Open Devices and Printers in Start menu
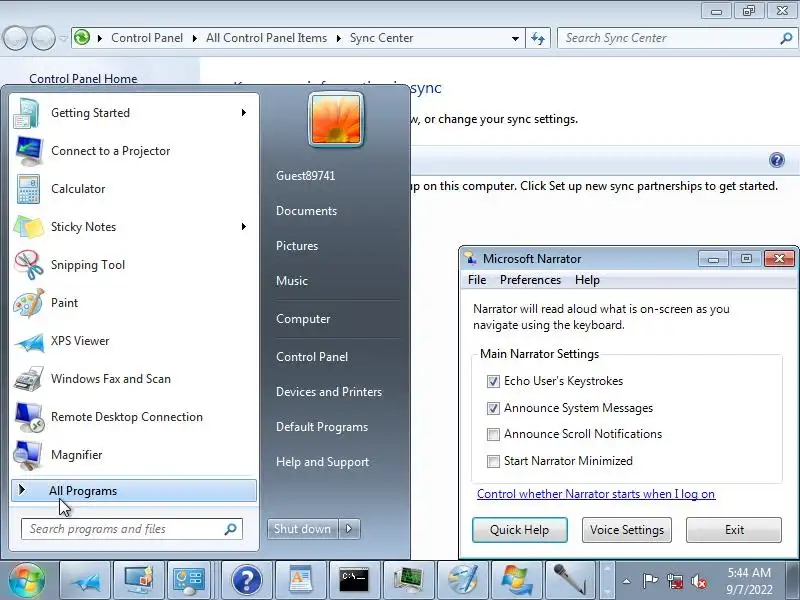 pyautogui.click(x=329, y=392)
